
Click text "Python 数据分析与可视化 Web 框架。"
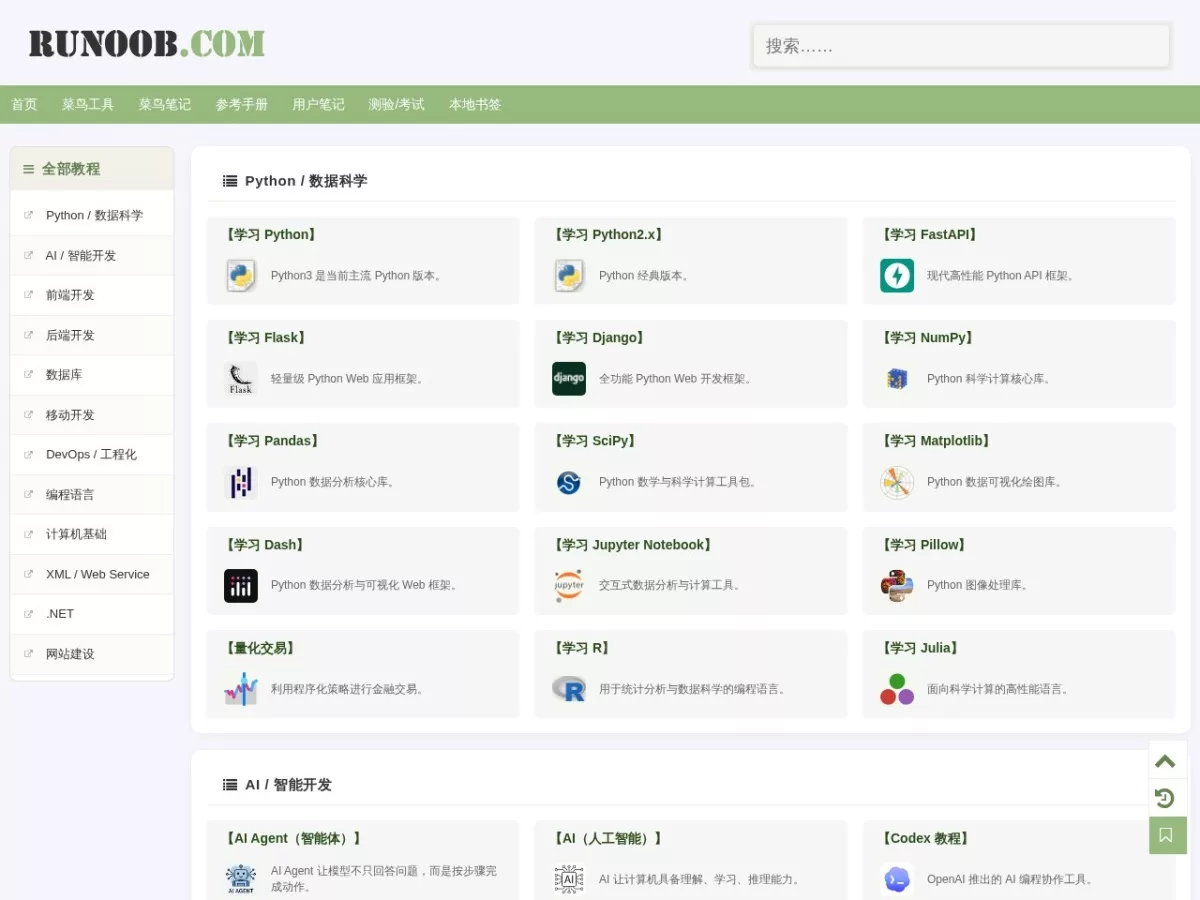coord(367,585)
